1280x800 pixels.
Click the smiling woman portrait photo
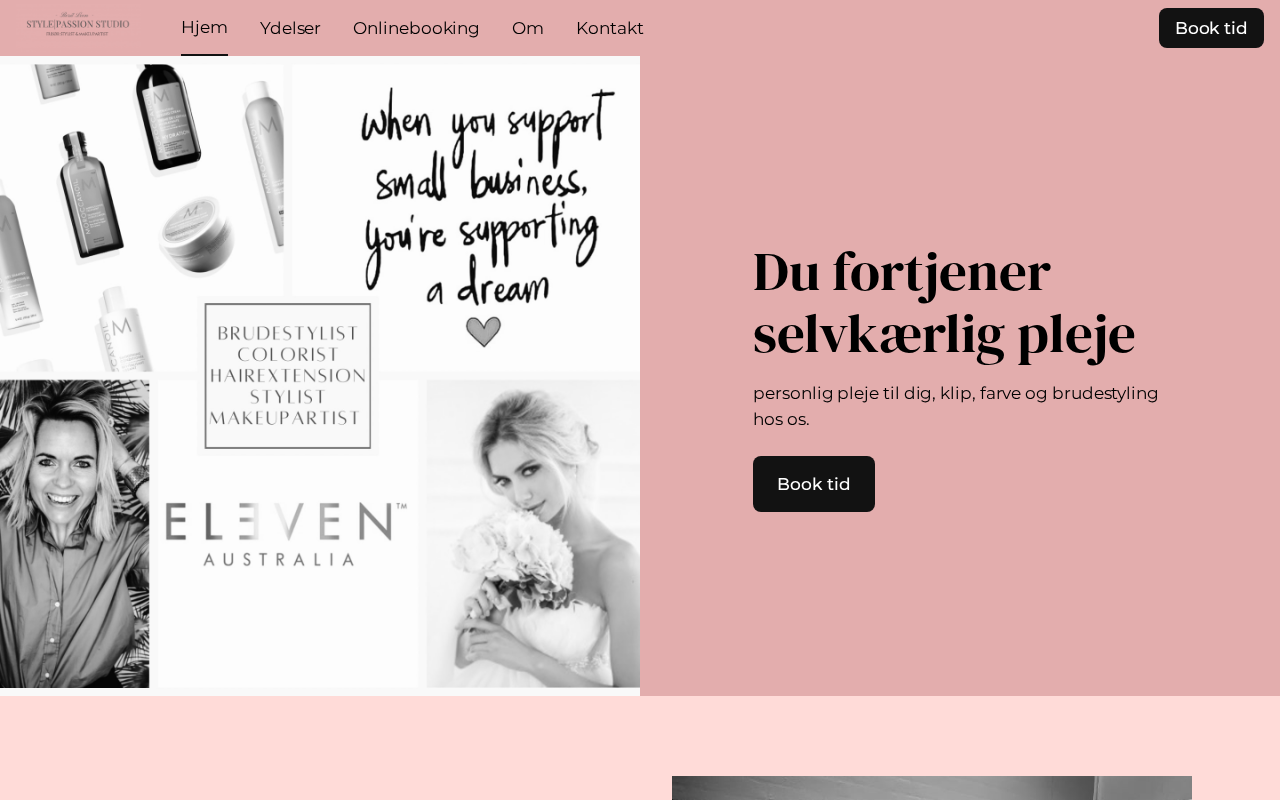[x=74, y=534]
